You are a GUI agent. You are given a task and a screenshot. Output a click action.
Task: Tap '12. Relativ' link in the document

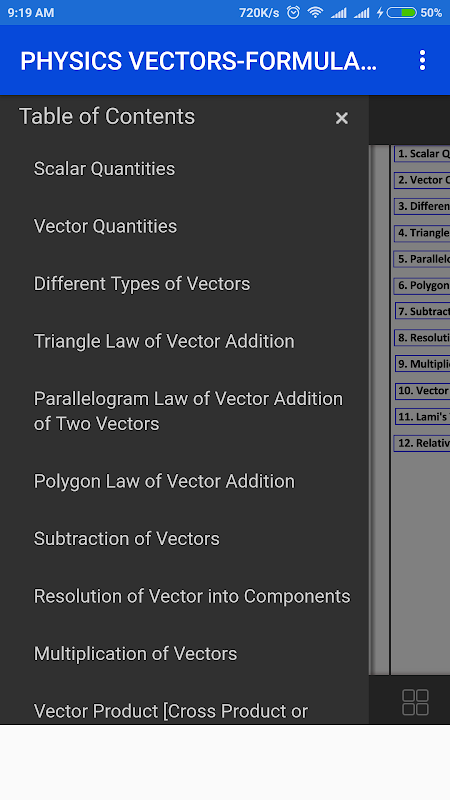422,443
